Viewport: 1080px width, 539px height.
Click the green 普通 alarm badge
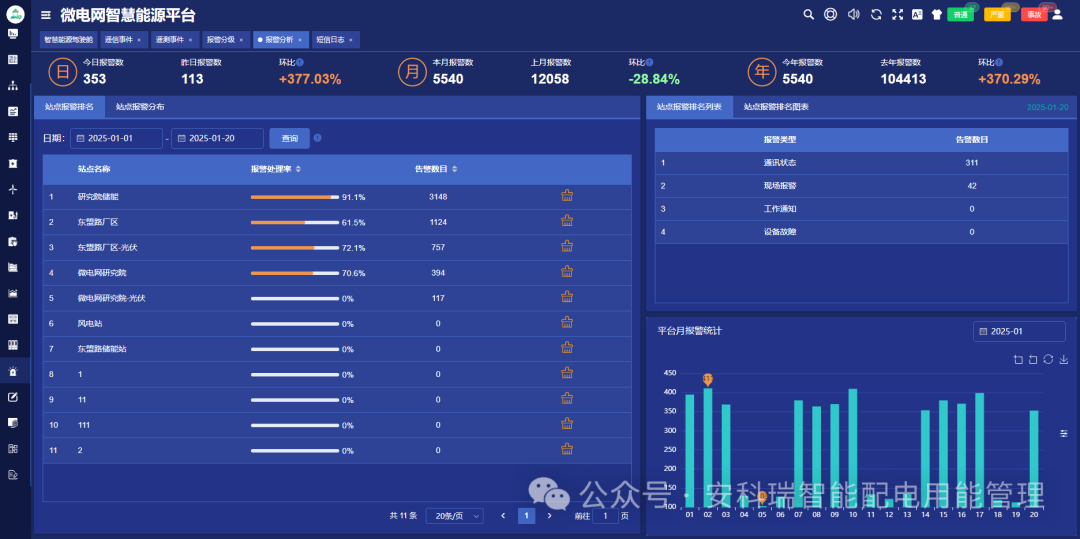tap(960, 14)
